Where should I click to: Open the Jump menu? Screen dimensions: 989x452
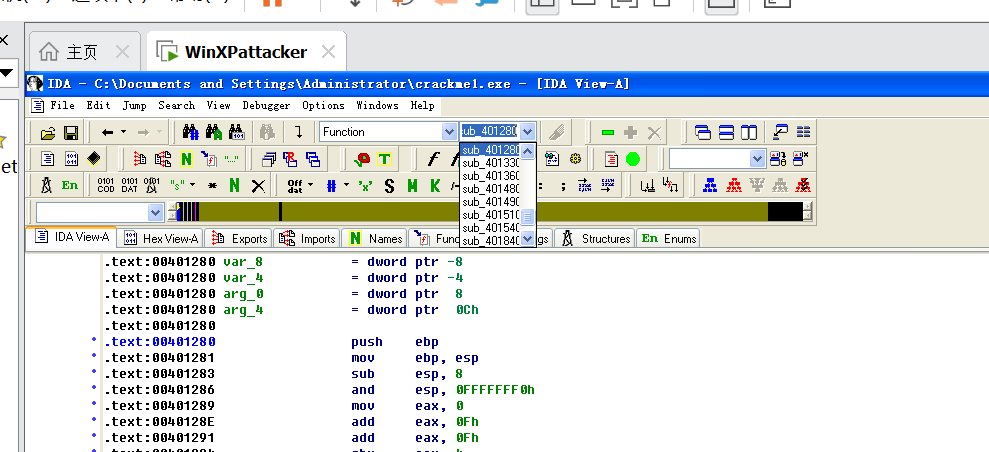coord(134,105)
